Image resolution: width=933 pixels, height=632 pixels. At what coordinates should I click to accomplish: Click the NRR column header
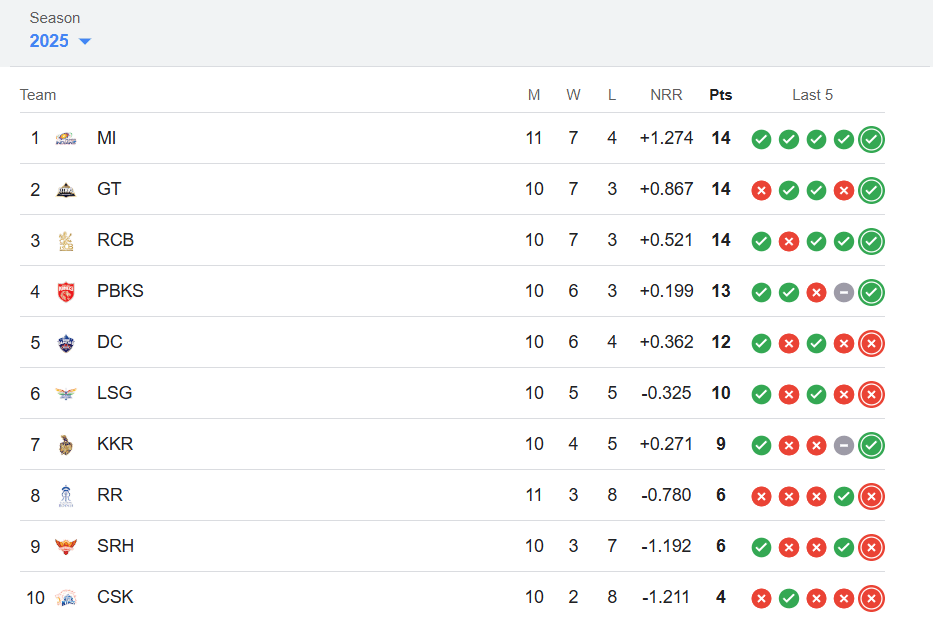[x=666, y=95]
